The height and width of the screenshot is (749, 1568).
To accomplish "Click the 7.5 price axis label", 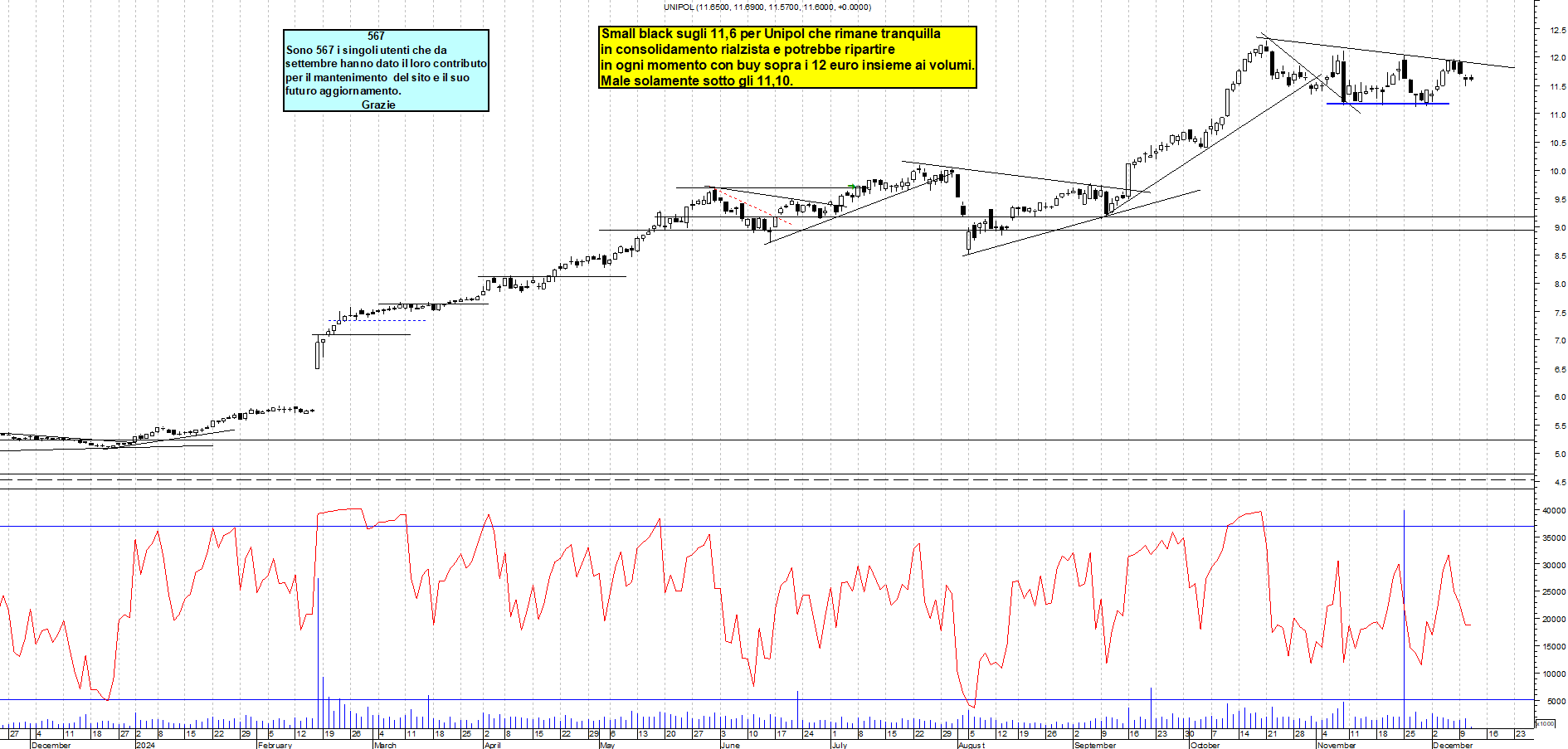I will tap(1559, 313).
